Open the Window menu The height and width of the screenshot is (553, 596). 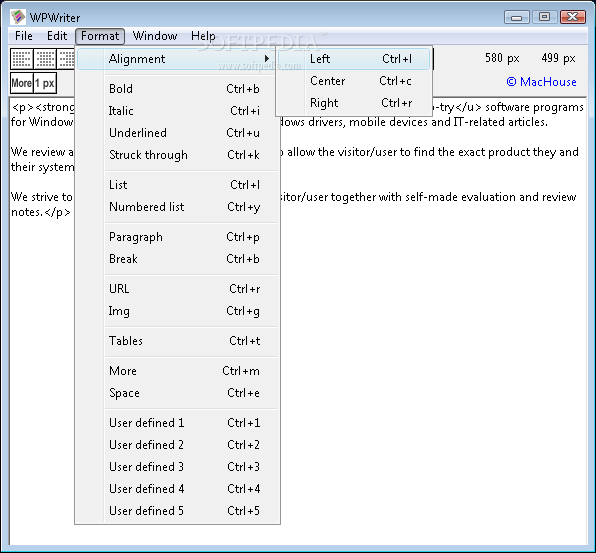click(x=155, y=36)
